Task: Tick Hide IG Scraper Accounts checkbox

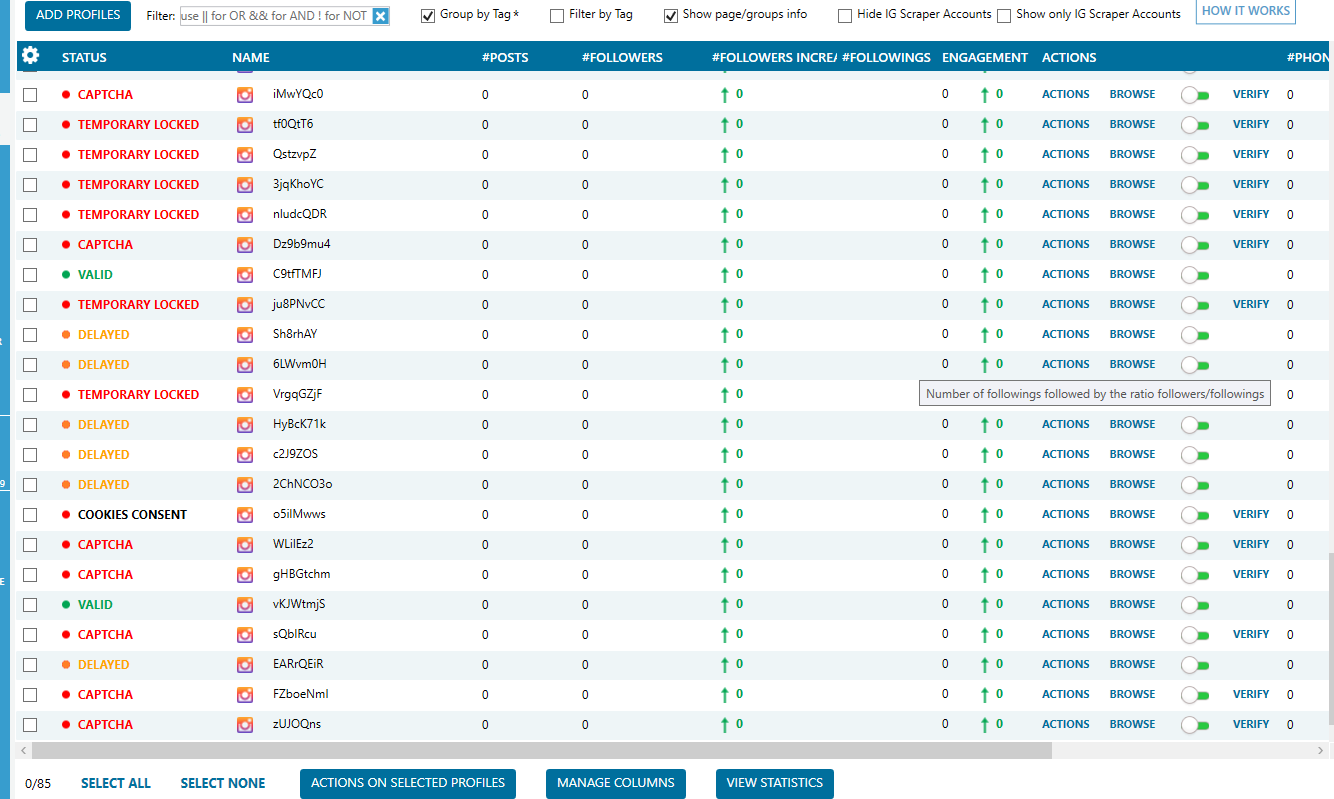Action: pyautogui.click(x=845, y=16)
